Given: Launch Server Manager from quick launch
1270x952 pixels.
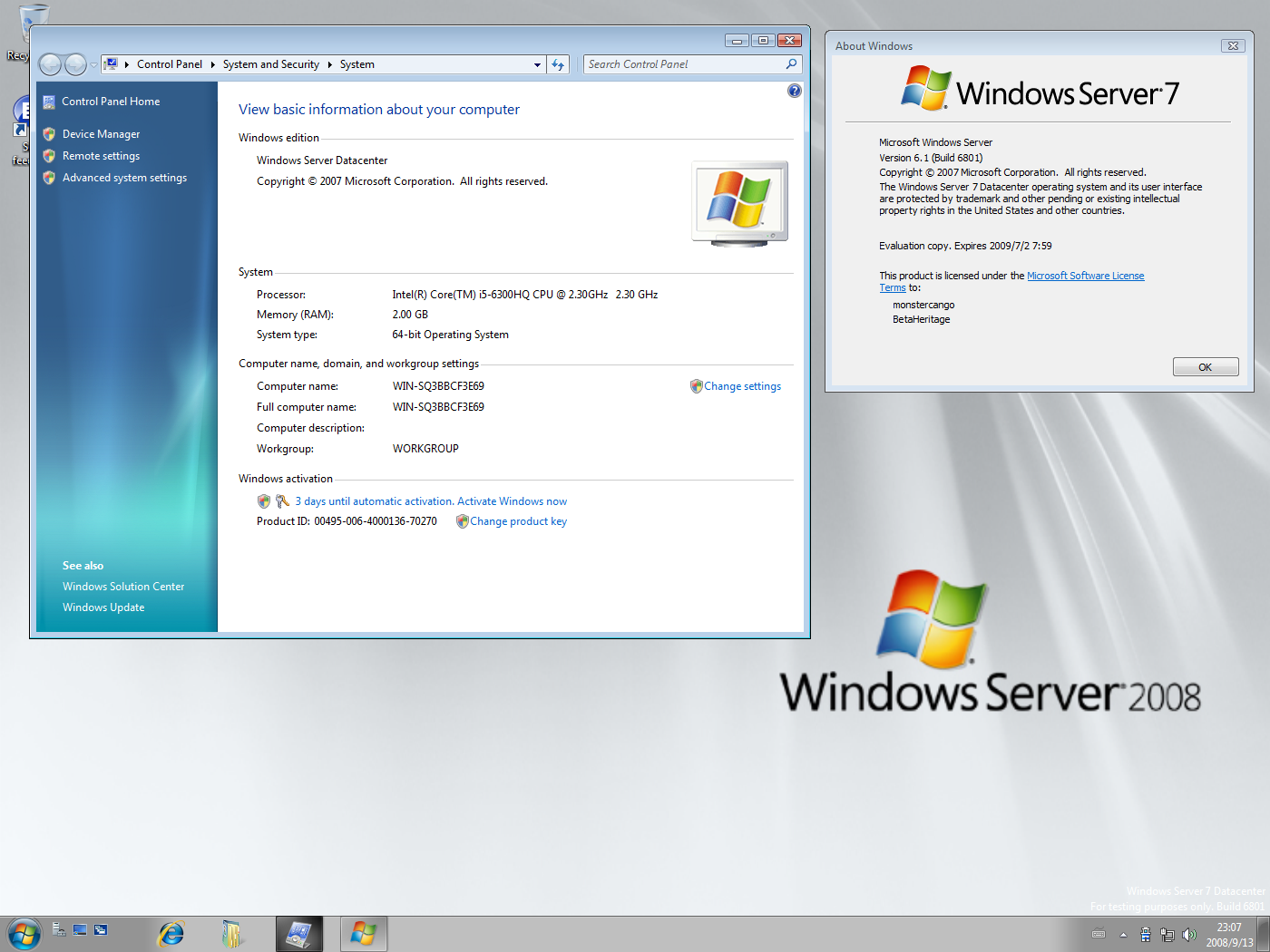Looking at the screenshot, I should coord(59,929).
